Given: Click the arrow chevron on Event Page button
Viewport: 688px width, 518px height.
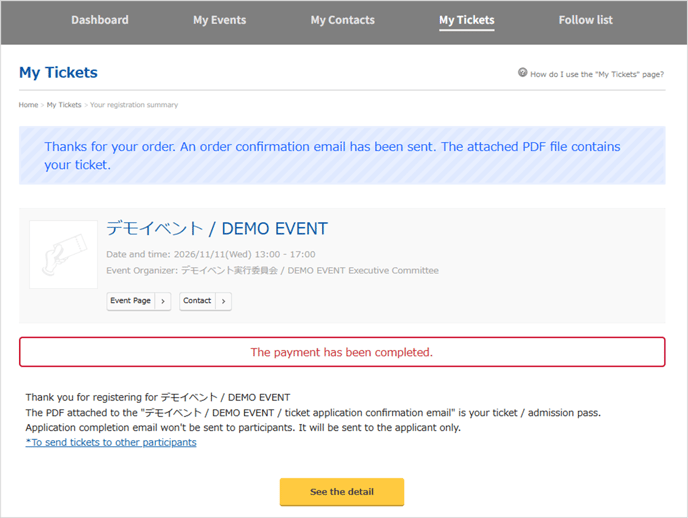Looking at the screenshot, I should point(163,301).
